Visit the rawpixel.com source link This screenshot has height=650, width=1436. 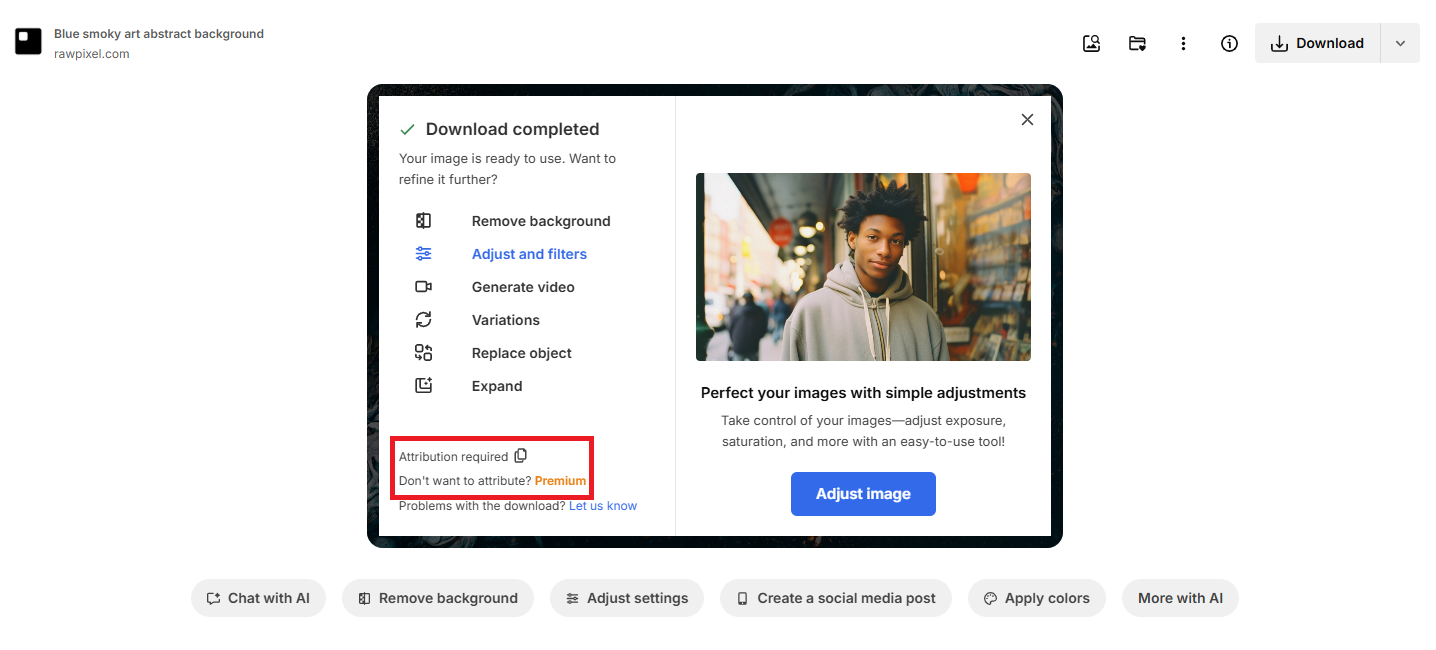tap(91, 53)
